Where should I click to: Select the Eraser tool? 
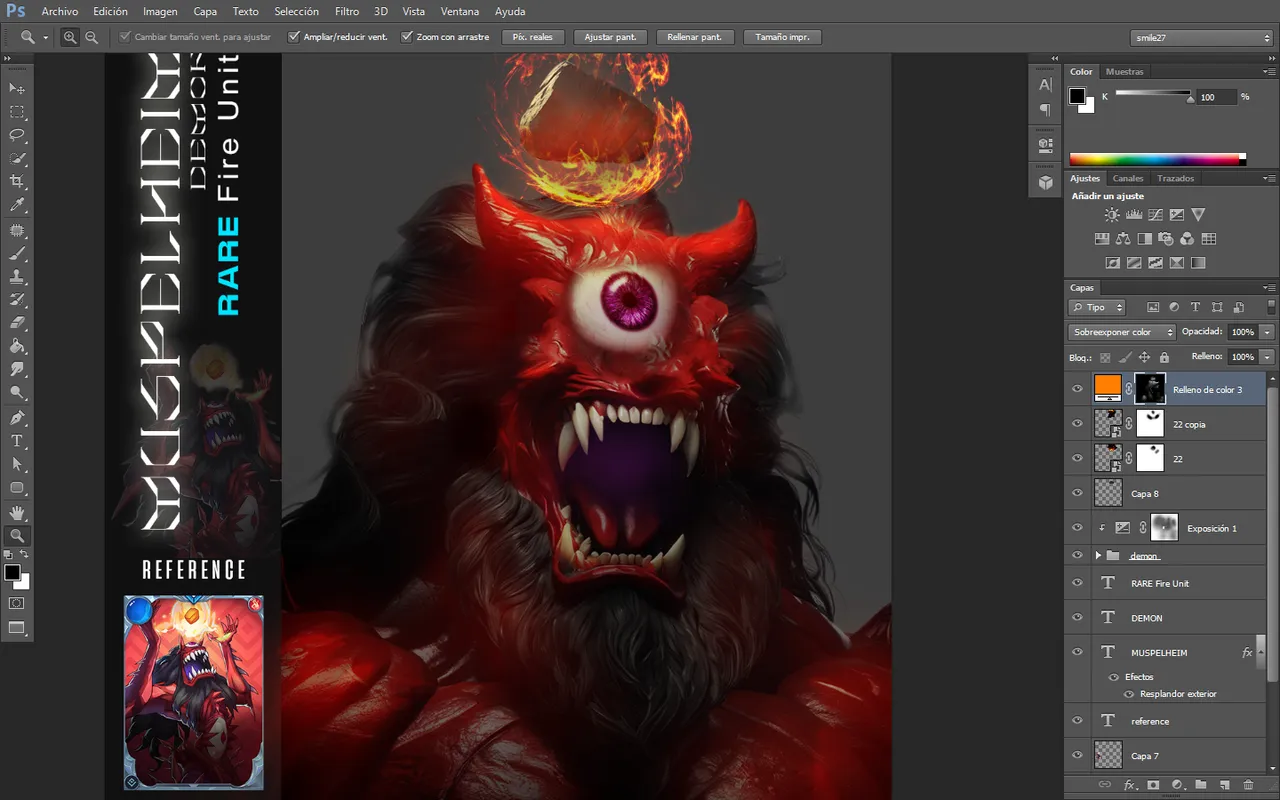coord(17,323)
